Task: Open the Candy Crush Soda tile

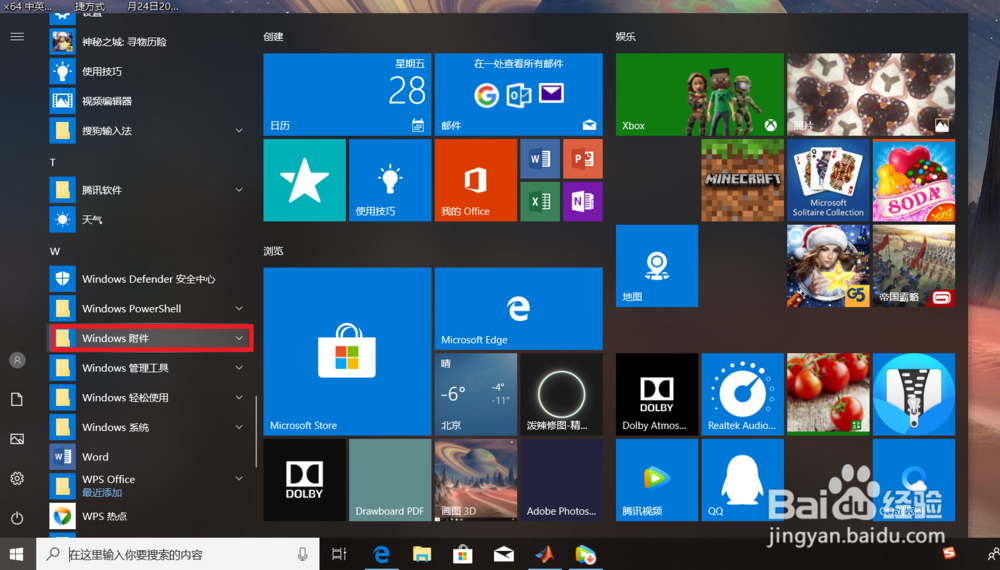Action: coord(914,180)
